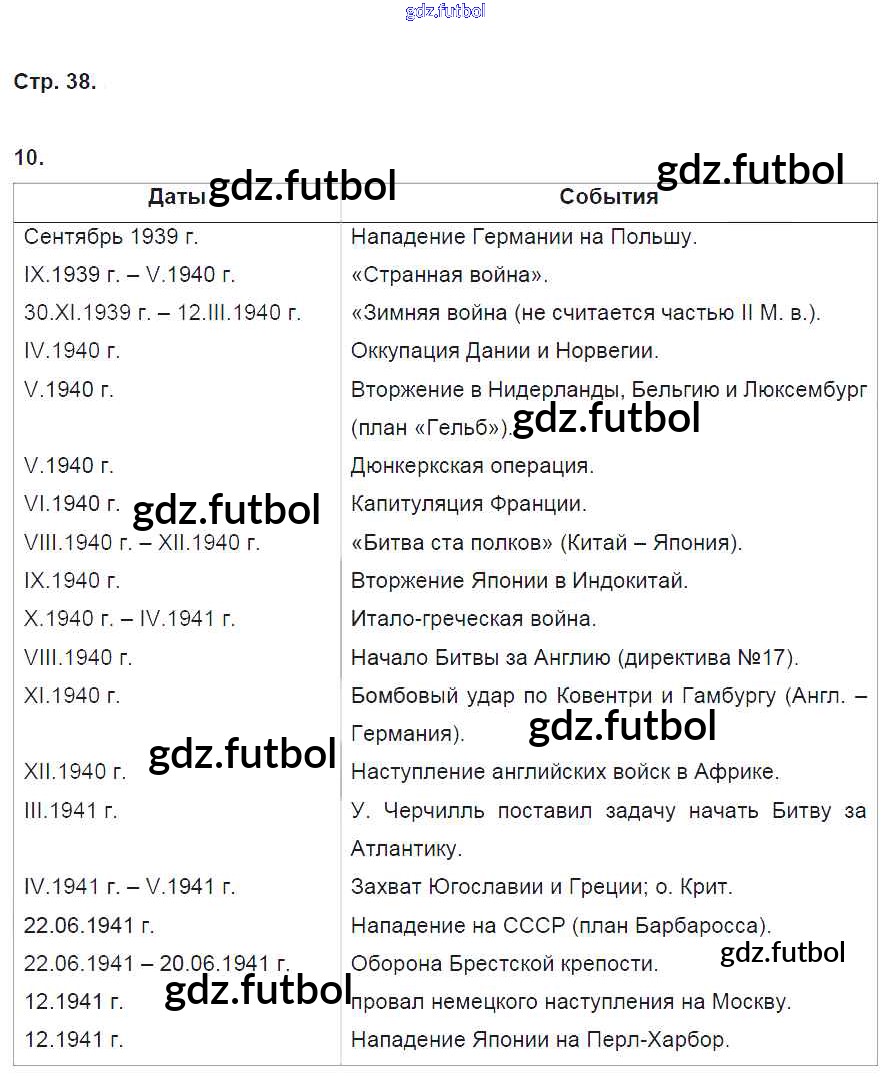891x1079 pixels.
Task: Select 'Нападение Японии на Перл-Харбор' text
Action: click(539, 1040)
